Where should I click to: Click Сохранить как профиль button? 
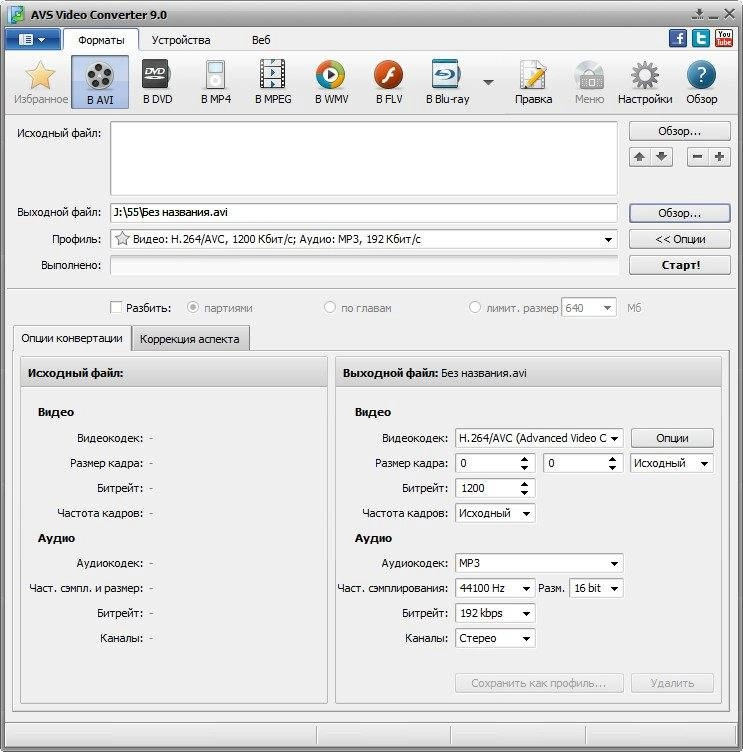pyautogui.click(x=539, y=683)
